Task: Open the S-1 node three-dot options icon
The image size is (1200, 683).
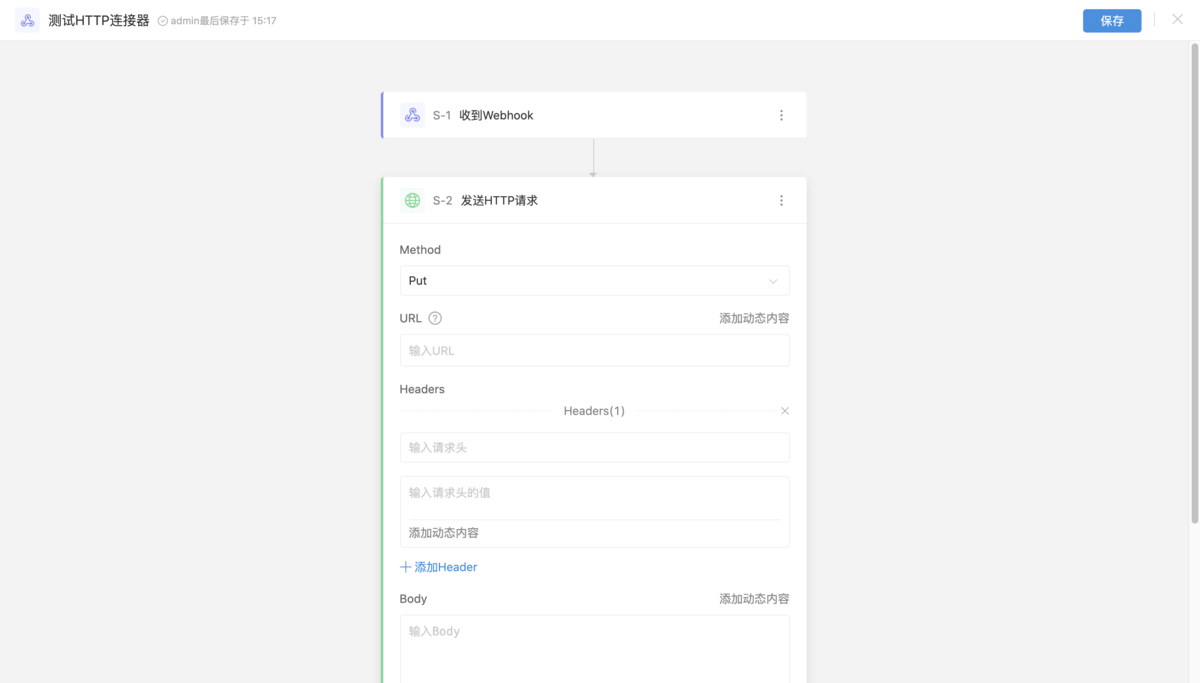Action: pos(782,115)
